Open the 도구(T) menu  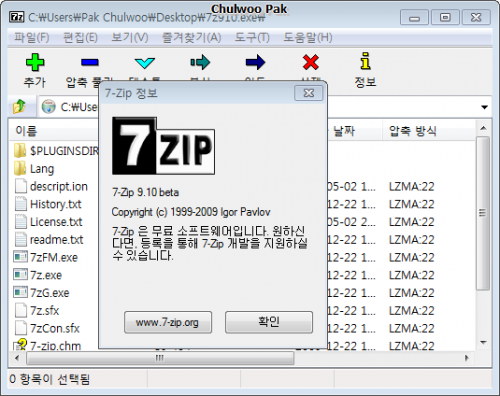click(x=252, y=37)
